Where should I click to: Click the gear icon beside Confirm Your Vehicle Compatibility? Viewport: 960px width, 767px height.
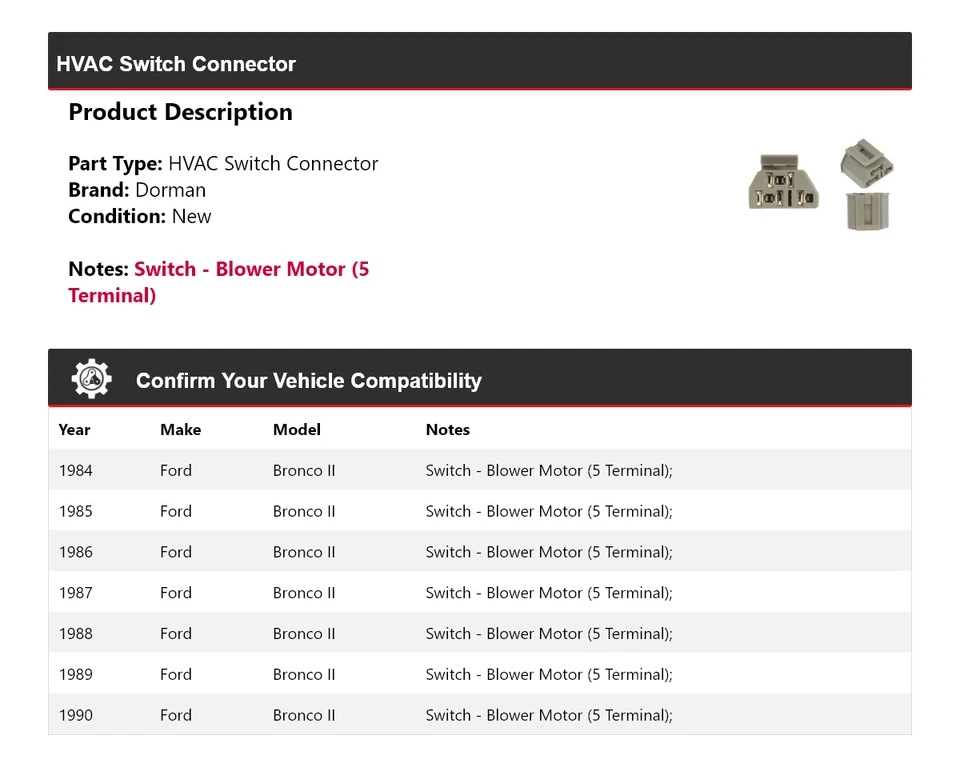point(91,379)
